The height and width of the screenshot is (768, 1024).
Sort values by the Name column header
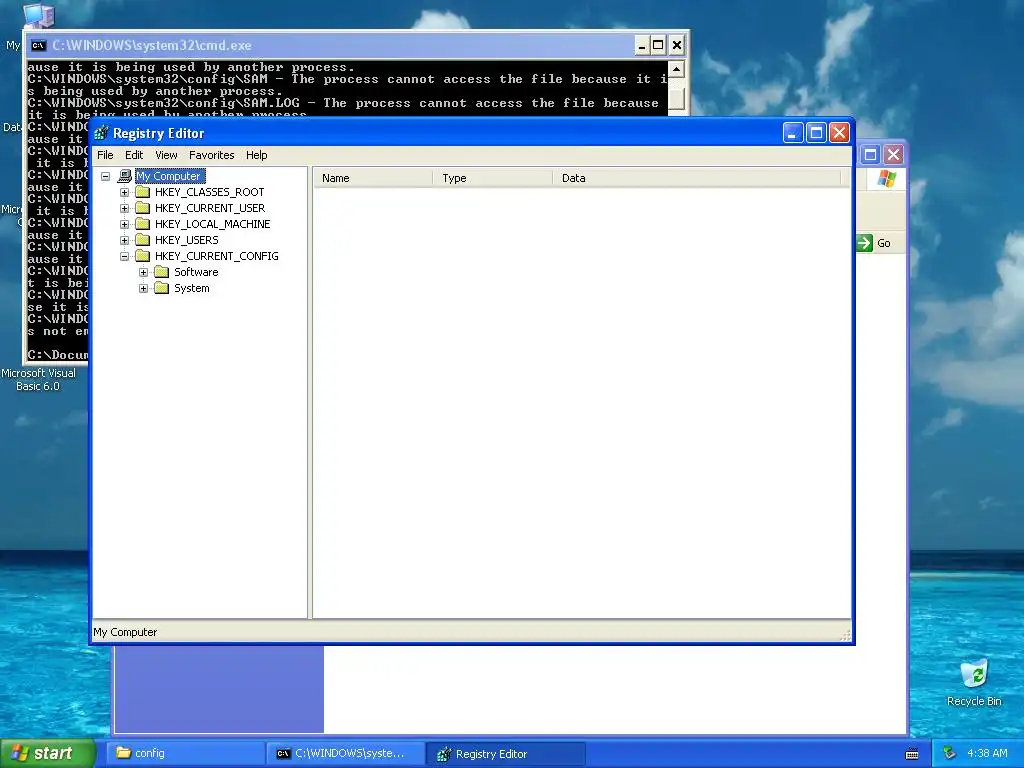[x=373, y=178]
